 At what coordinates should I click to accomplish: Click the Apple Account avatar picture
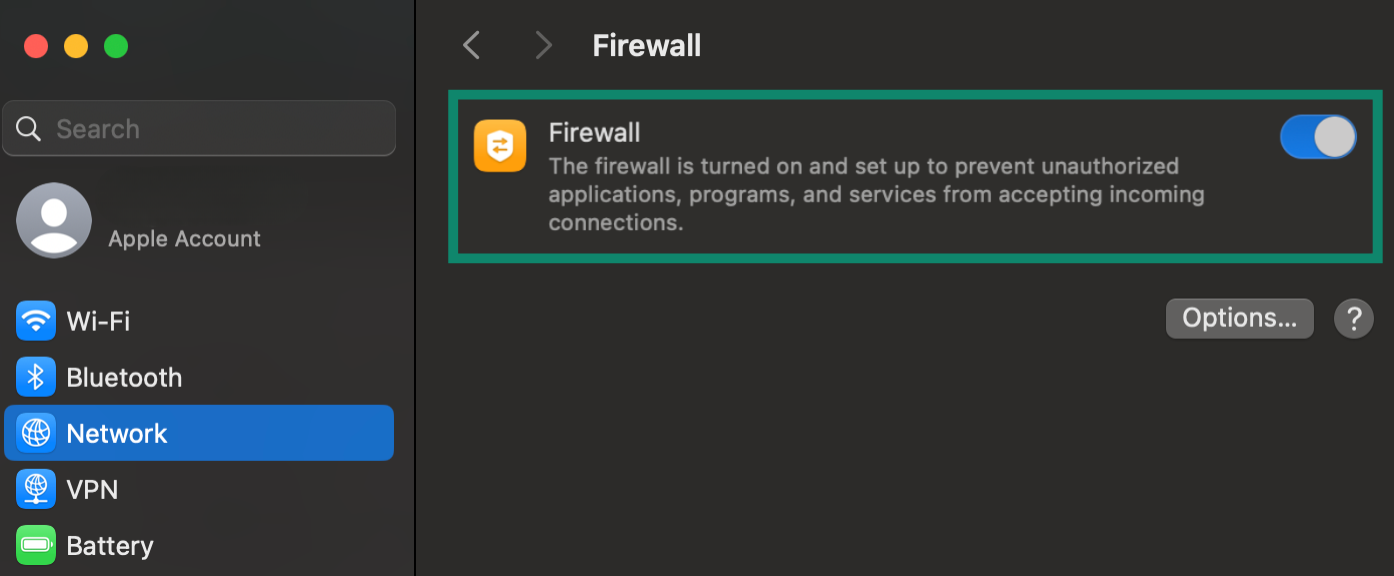click(54, 220)
